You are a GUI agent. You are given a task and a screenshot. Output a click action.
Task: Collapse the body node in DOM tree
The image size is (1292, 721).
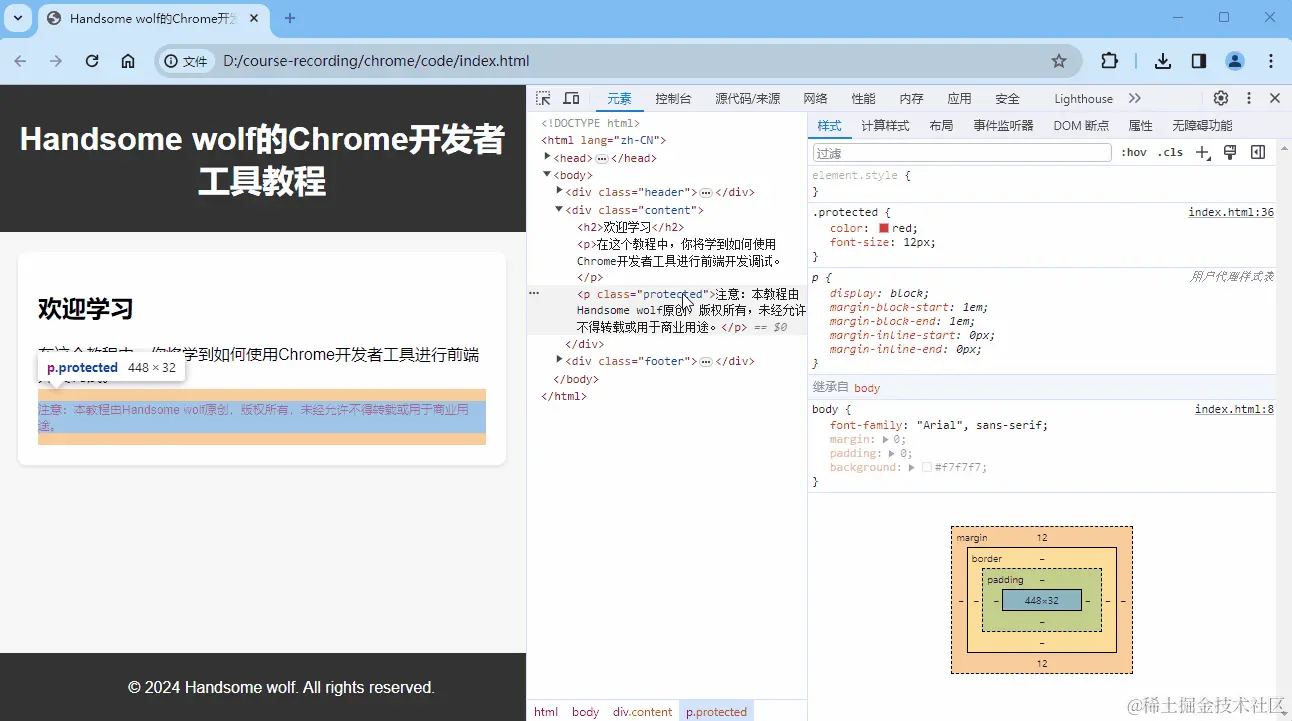pos(547,174)
